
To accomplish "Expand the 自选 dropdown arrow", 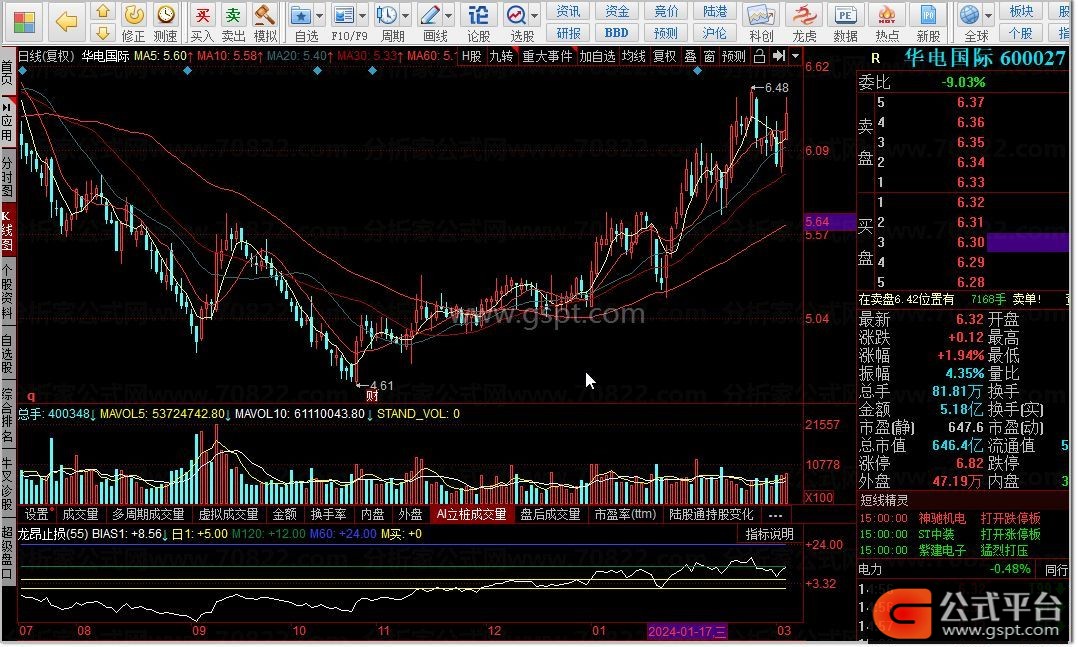I will click(320, 15).
